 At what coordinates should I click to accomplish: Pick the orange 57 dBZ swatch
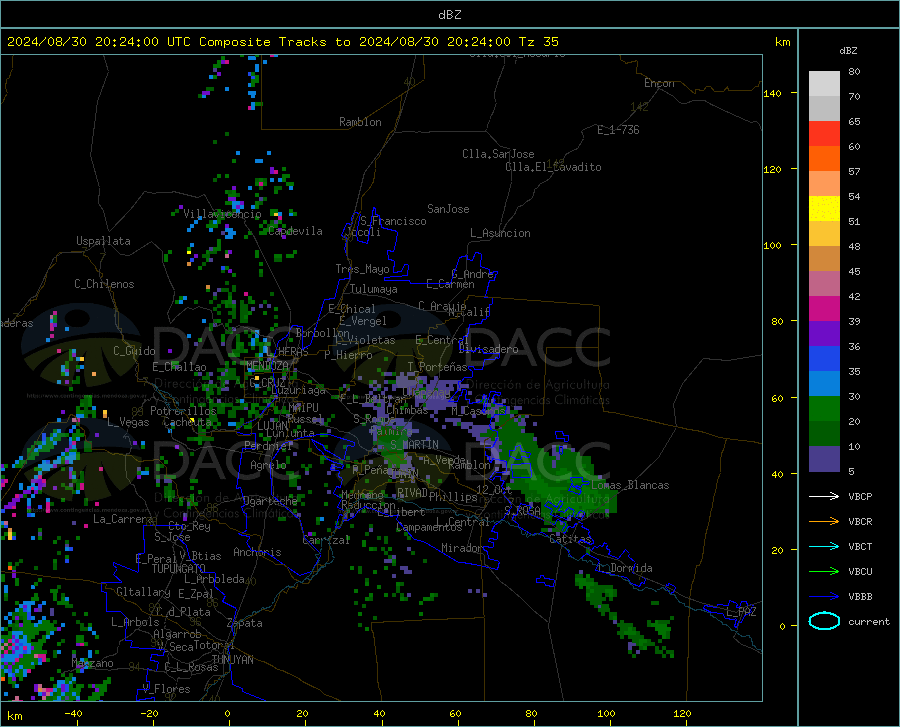824,159
